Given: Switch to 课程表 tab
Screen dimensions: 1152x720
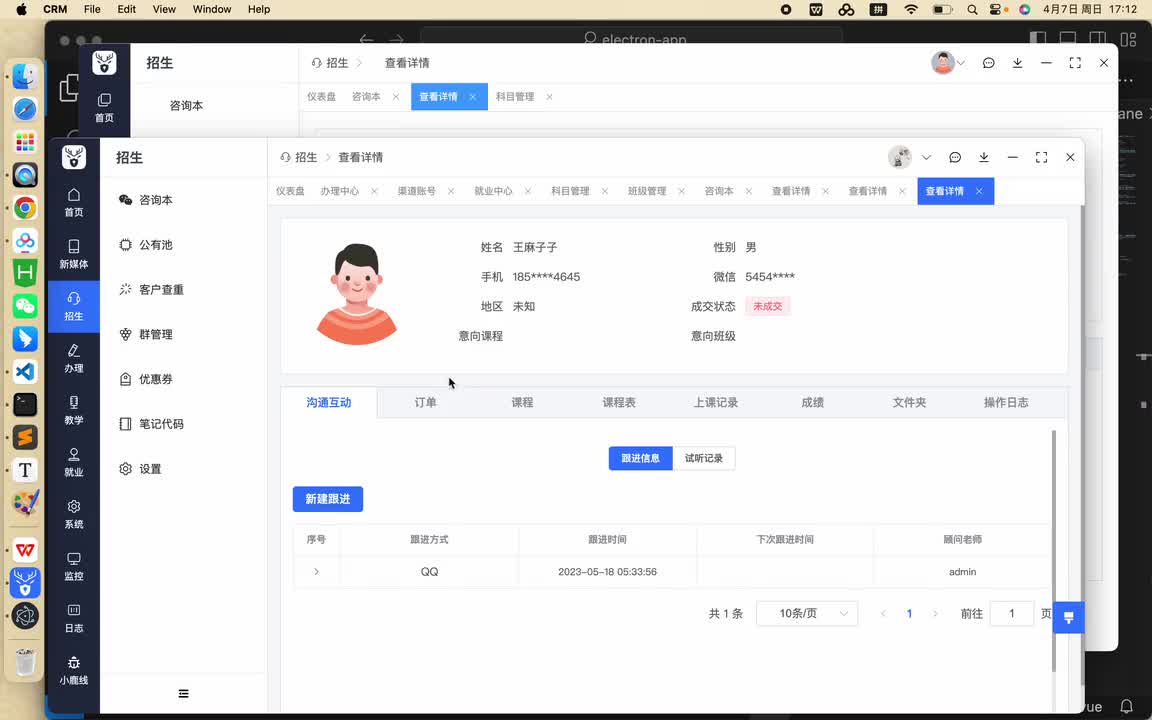Looking at the screenshot, I should 619,403.
